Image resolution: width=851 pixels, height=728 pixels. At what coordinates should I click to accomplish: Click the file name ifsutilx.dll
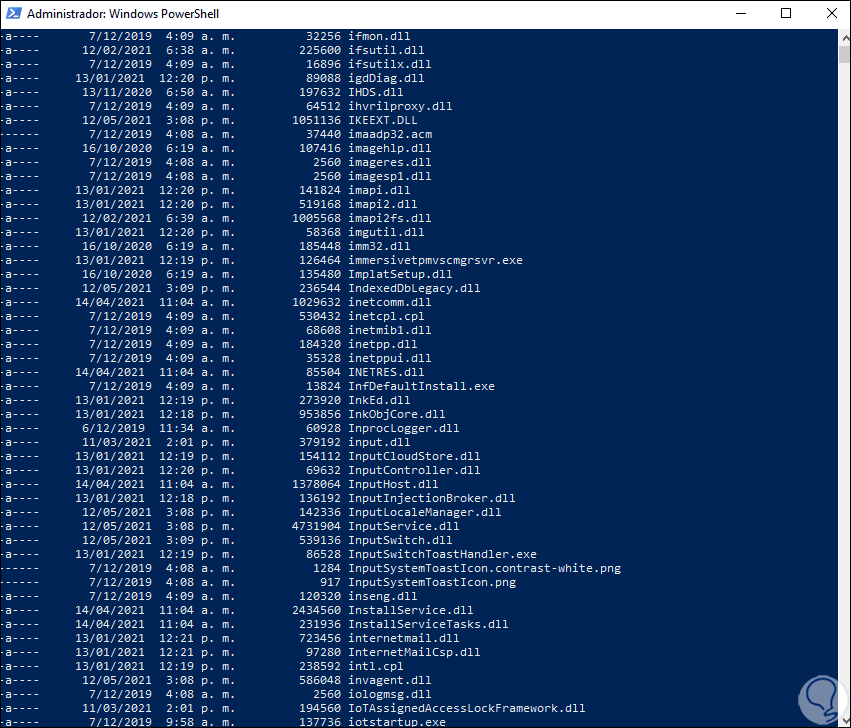click(390, 65)
